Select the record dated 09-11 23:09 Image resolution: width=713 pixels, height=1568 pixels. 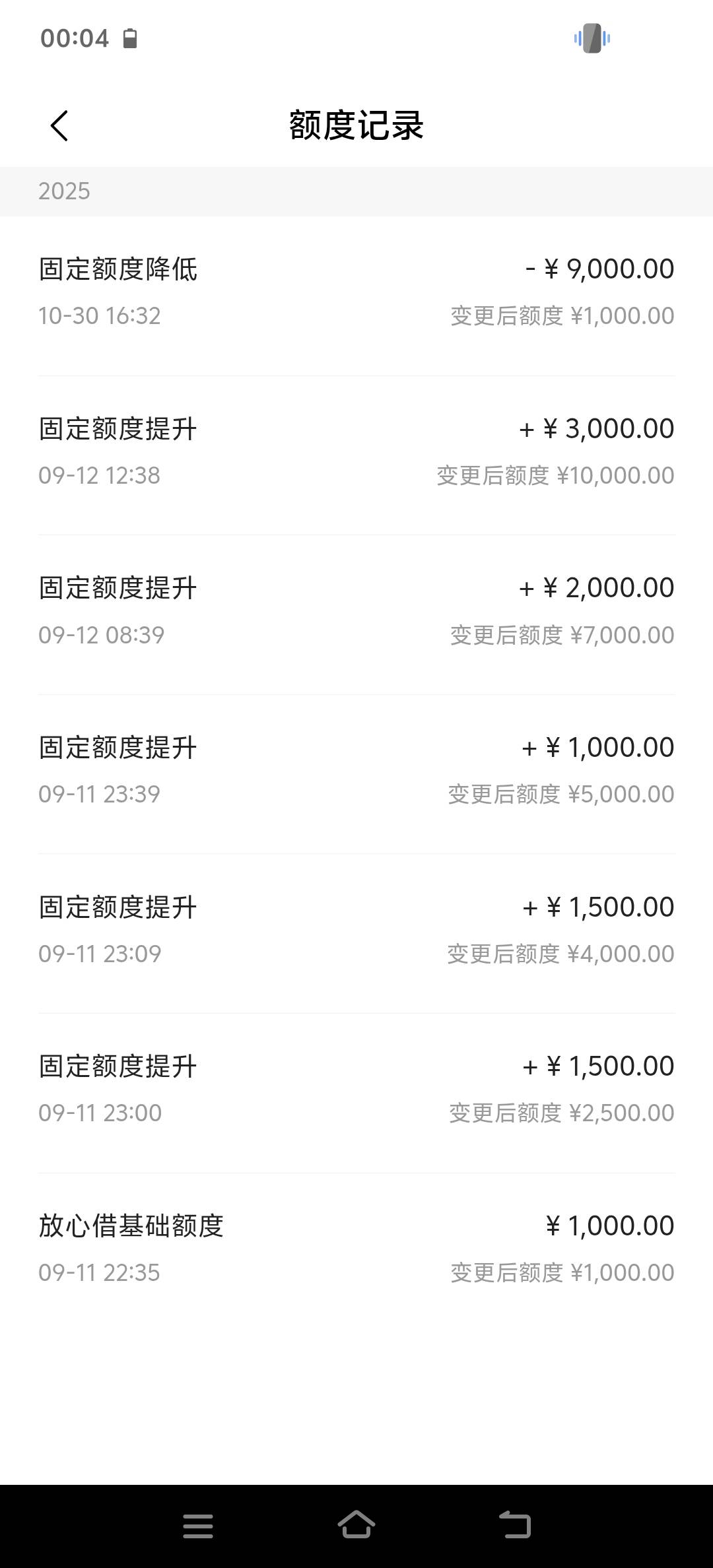[x=356, y=930]
